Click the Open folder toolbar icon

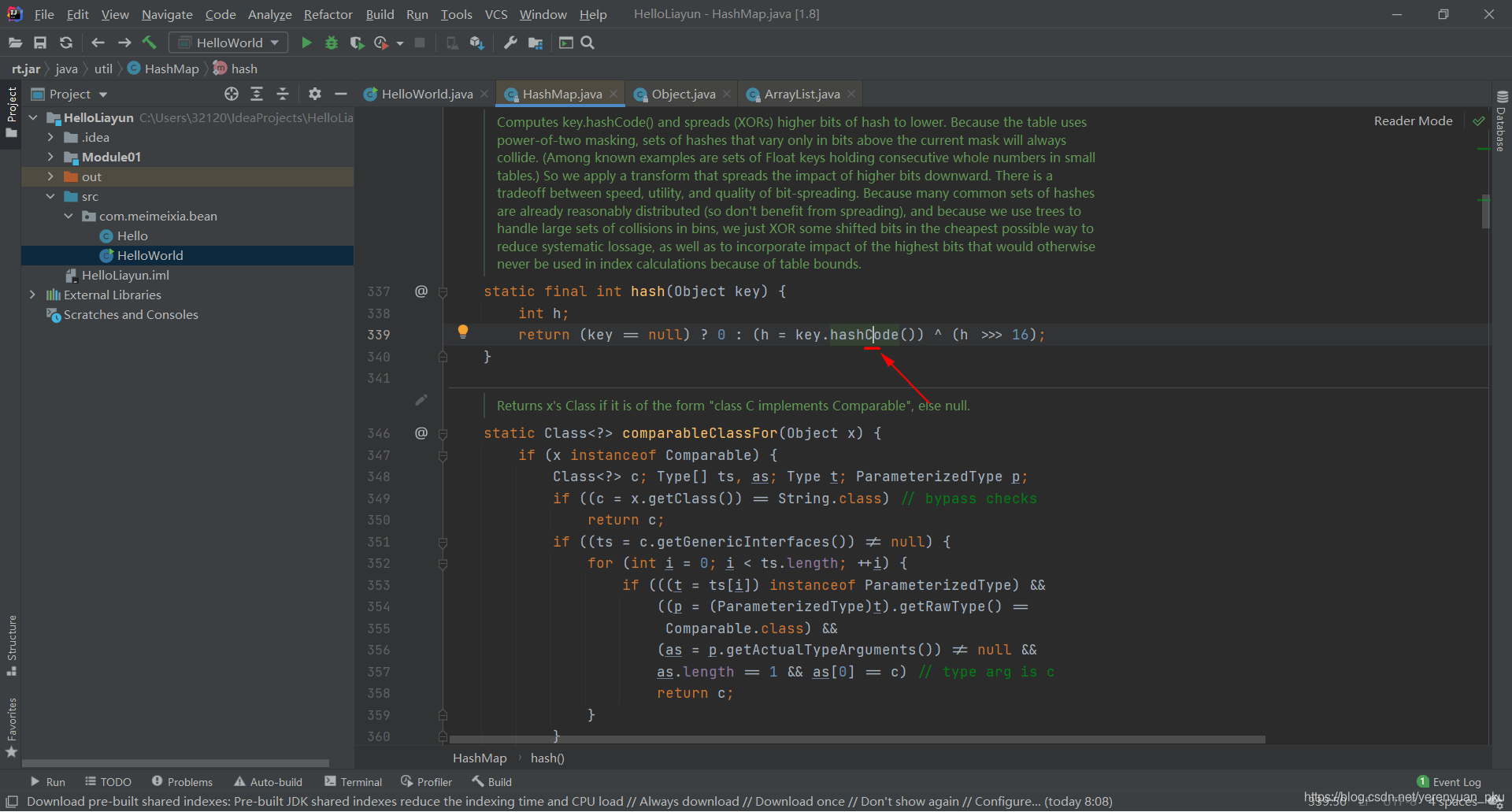[15, 43]
